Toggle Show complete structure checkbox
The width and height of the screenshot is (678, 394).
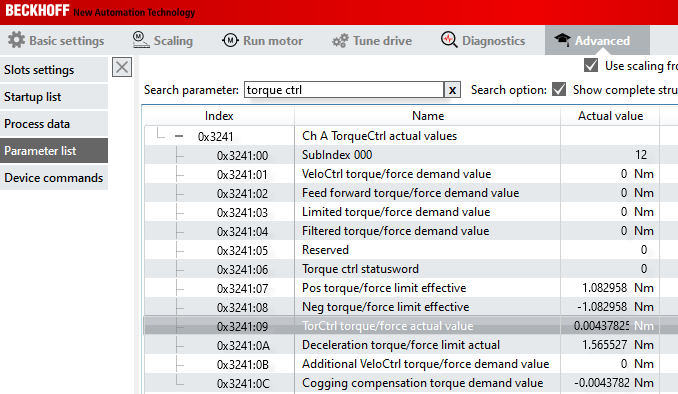[x=559, y=90]
